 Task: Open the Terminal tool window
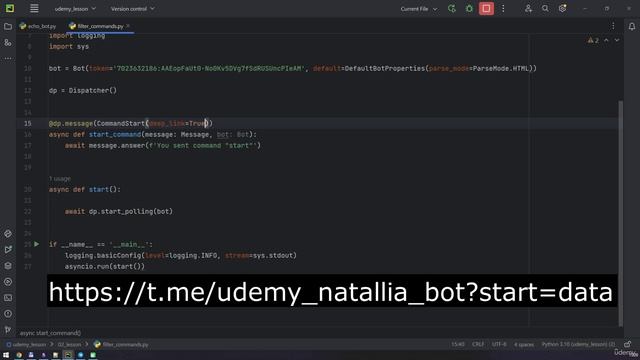[x=8, y=298]
